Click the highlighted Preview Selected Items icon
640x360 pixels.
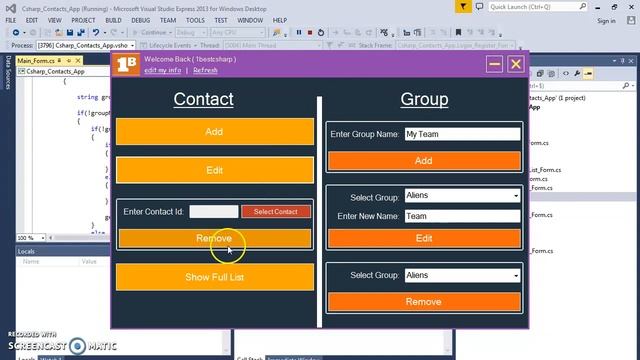point(588,73)
